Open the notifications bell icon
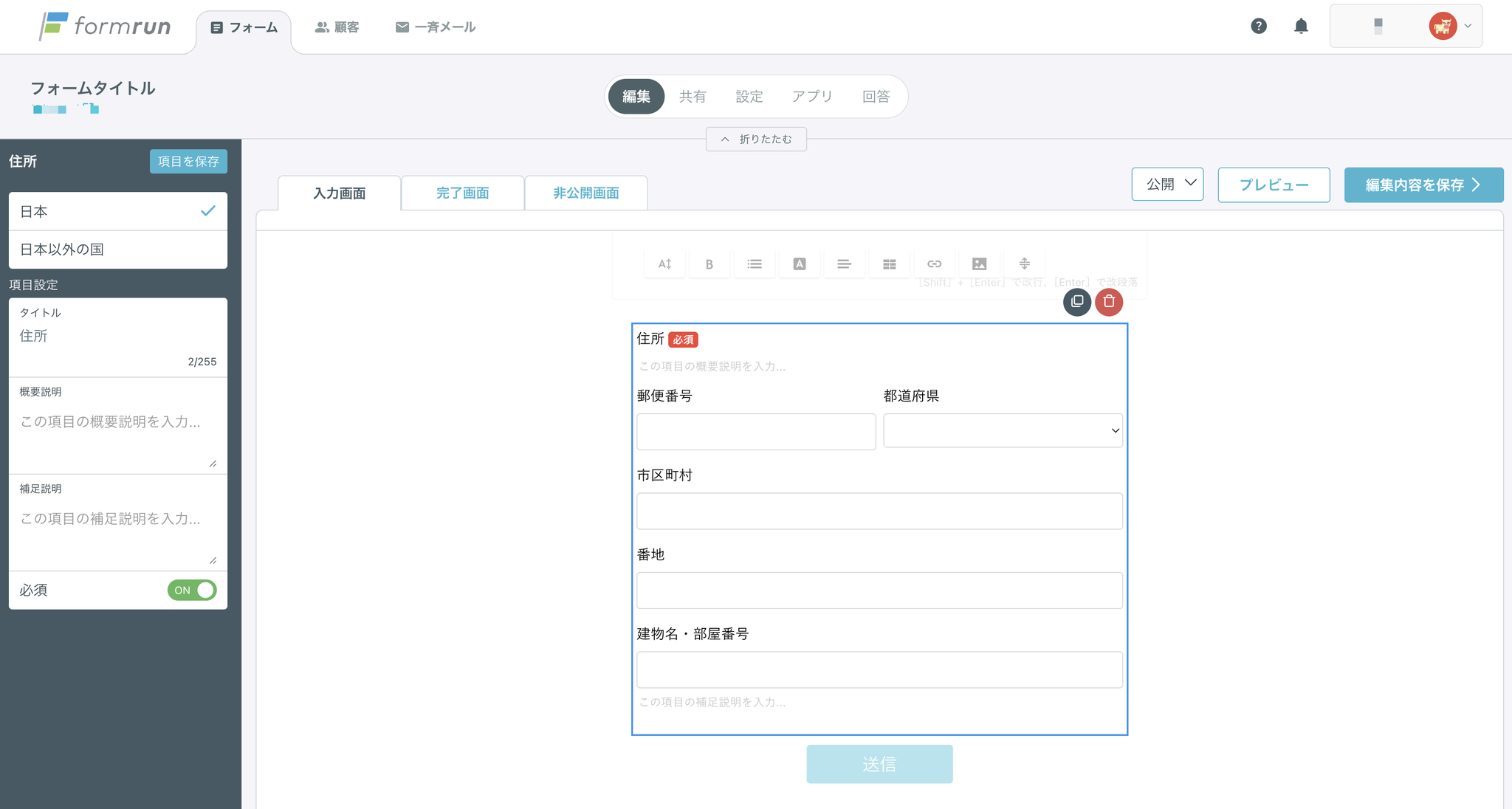The height and width of the screenshot is (809, 1512). click(1301, 27)
